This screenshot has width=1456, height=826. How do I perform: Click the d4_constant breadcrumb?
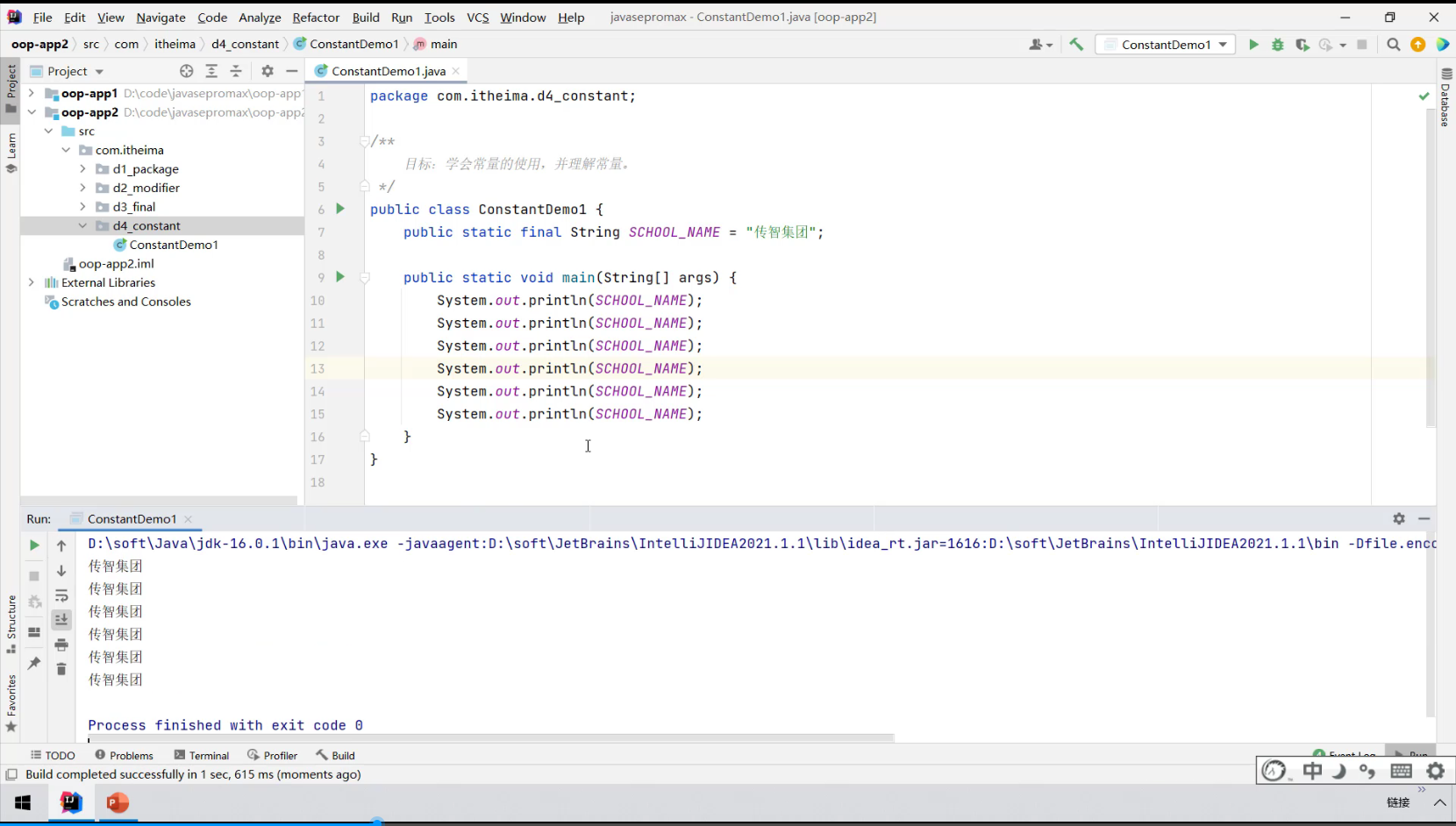click(245, 44)
